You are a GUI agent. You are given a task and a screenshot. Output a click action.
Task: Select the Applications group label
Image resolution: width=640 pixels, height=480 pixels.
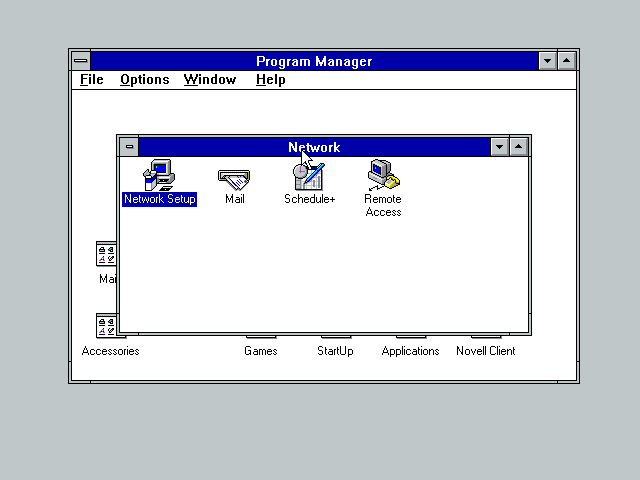[410, 351]
